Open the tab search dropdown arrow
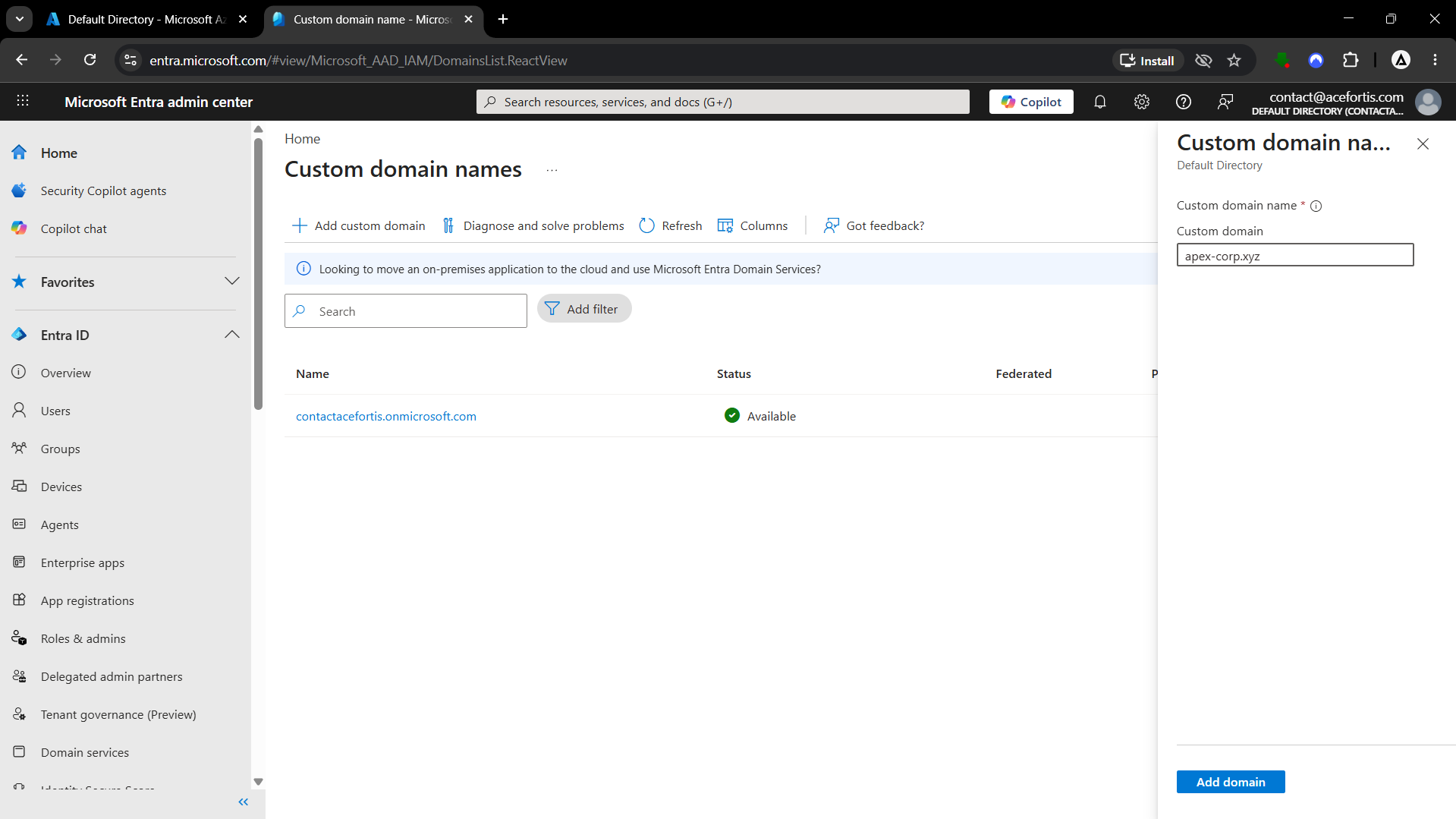The height and width of the screenshot is (819, 1456). [x=19, y=19]
